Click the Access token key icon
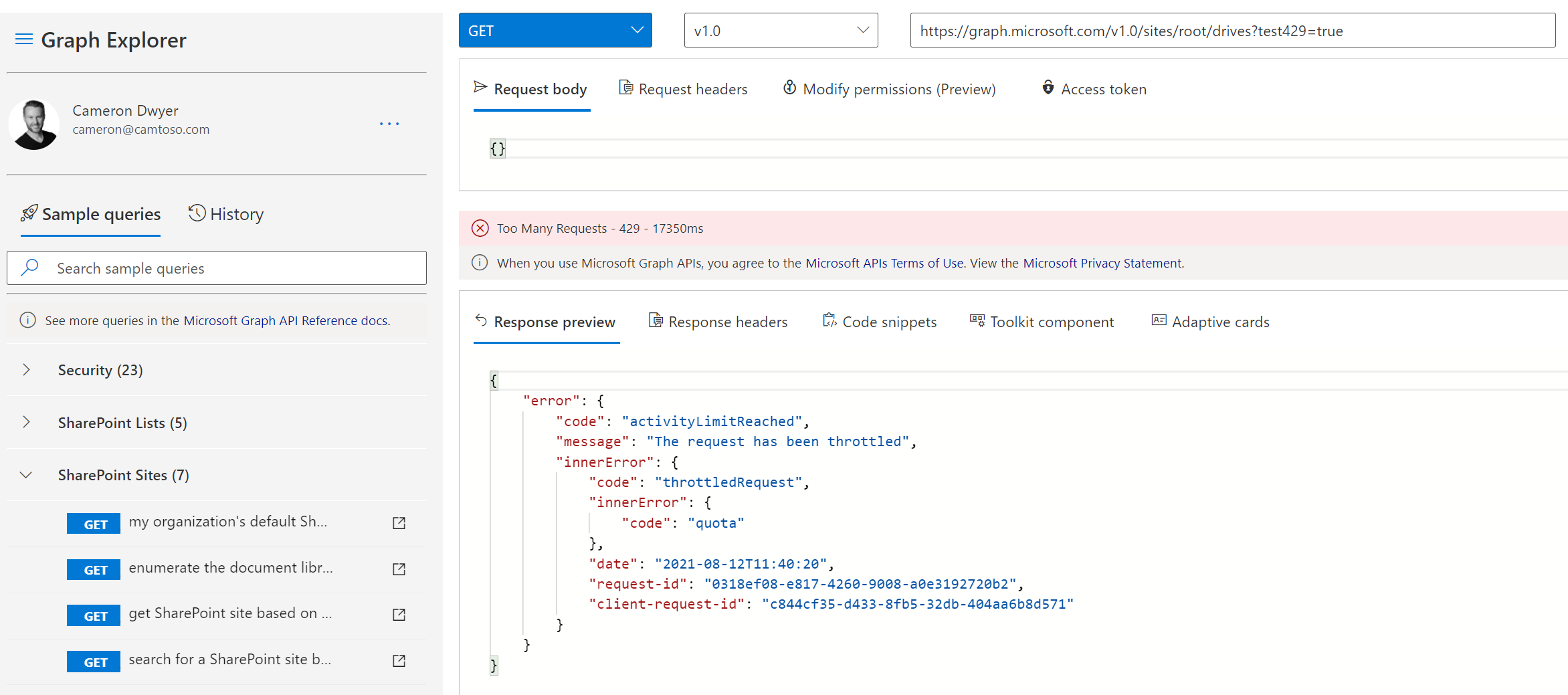This screenshot has width=1568, height=695. 1048,88
